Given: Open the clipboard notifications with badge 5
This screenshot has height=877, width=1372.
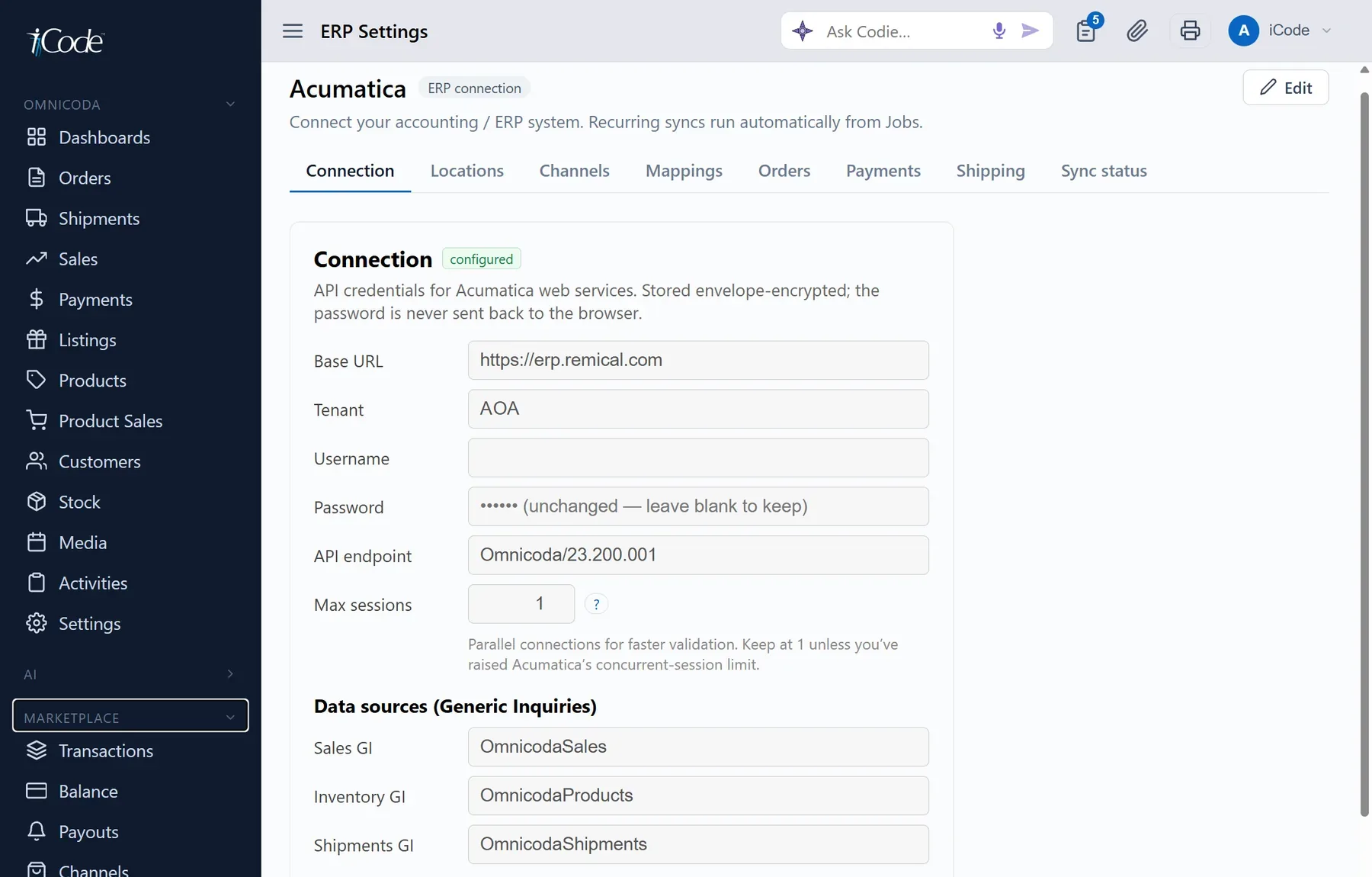Looking at the screenshot, I should pos(1086,31).
